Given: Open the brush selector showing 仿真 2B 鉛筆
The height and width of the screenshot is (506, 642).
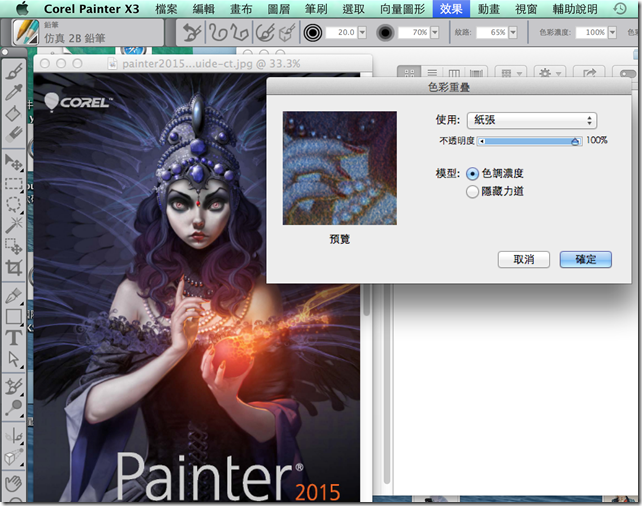Looking at the screenshot, I should (x=87, y=32).
